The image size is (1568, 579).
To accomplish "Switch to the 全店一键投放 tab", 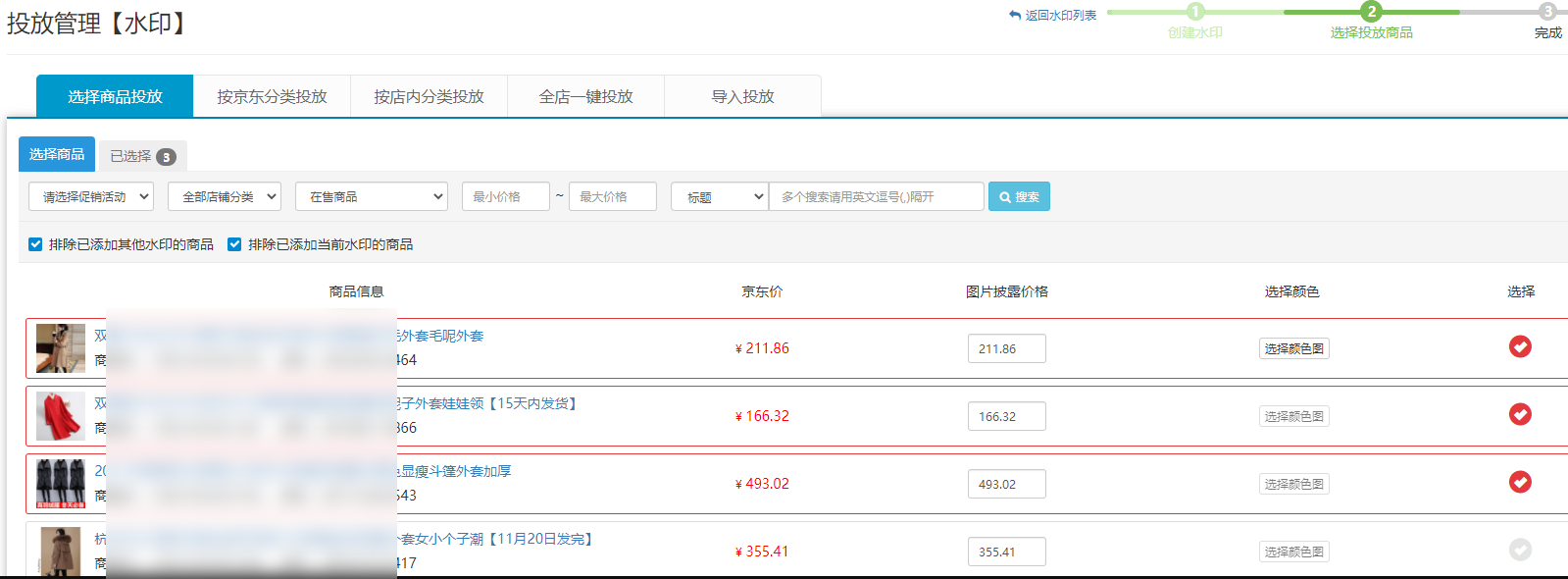I will (x=585, y=96).
